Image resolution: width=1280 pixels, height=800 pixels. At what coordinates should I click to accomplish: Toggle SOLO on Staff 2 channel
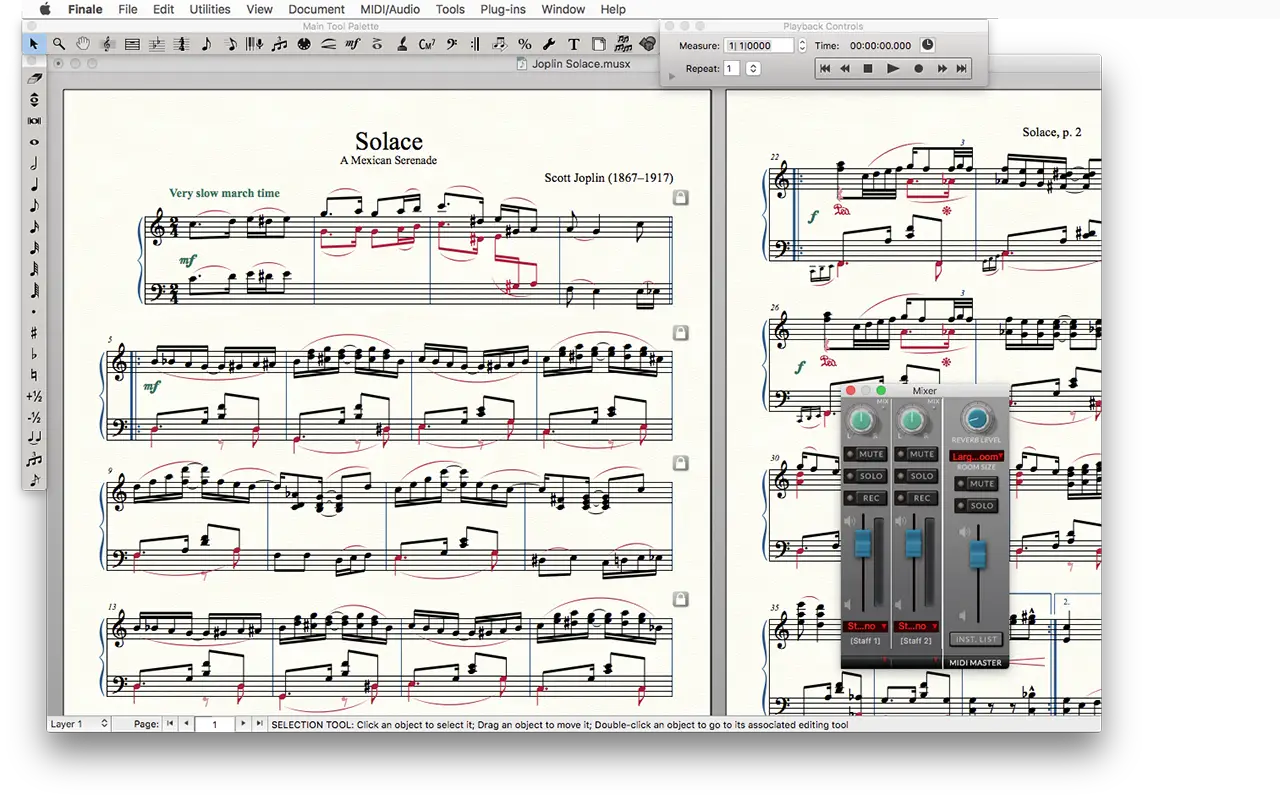(x=915, y=476)
